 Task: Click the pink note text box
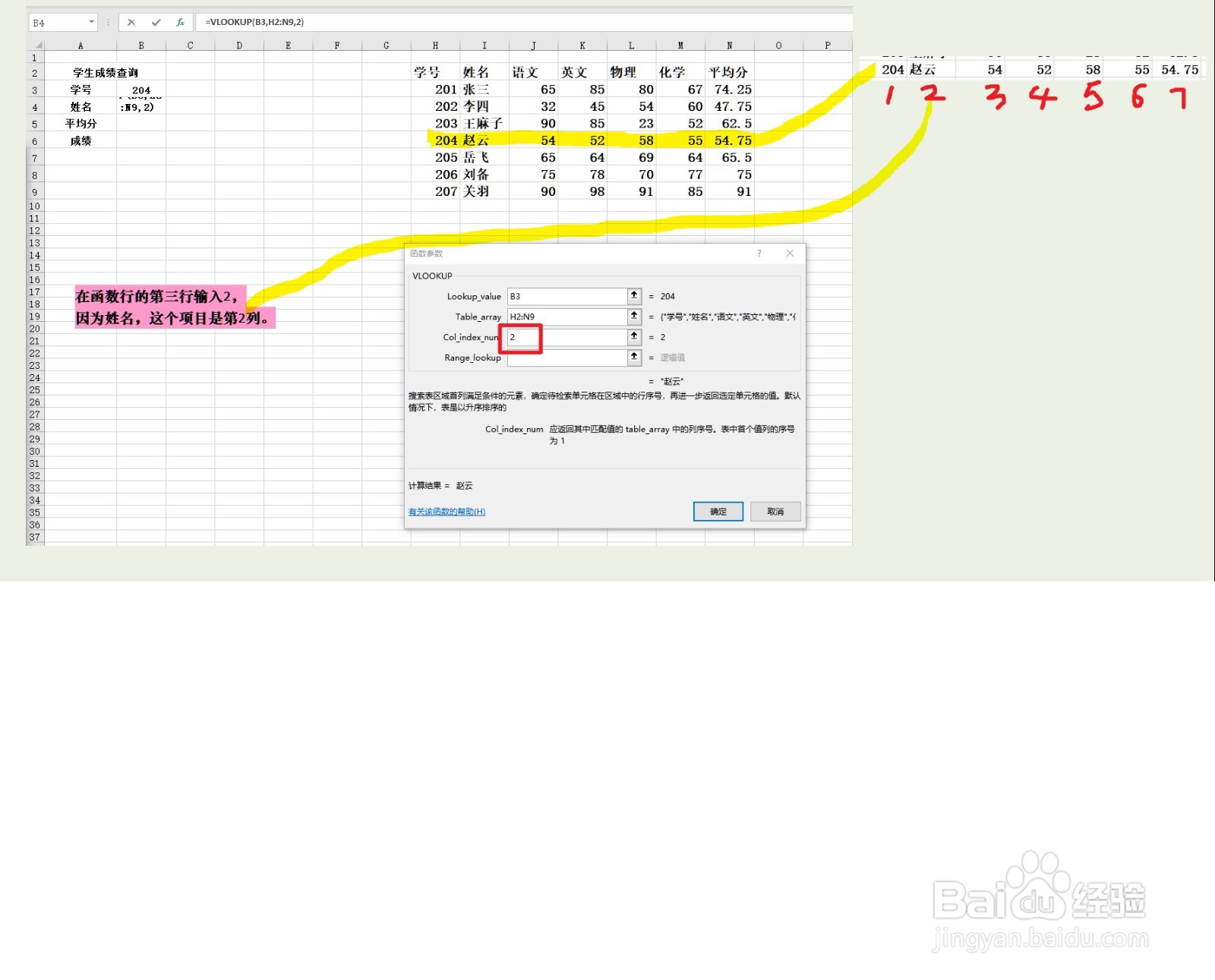coord(174,307)
